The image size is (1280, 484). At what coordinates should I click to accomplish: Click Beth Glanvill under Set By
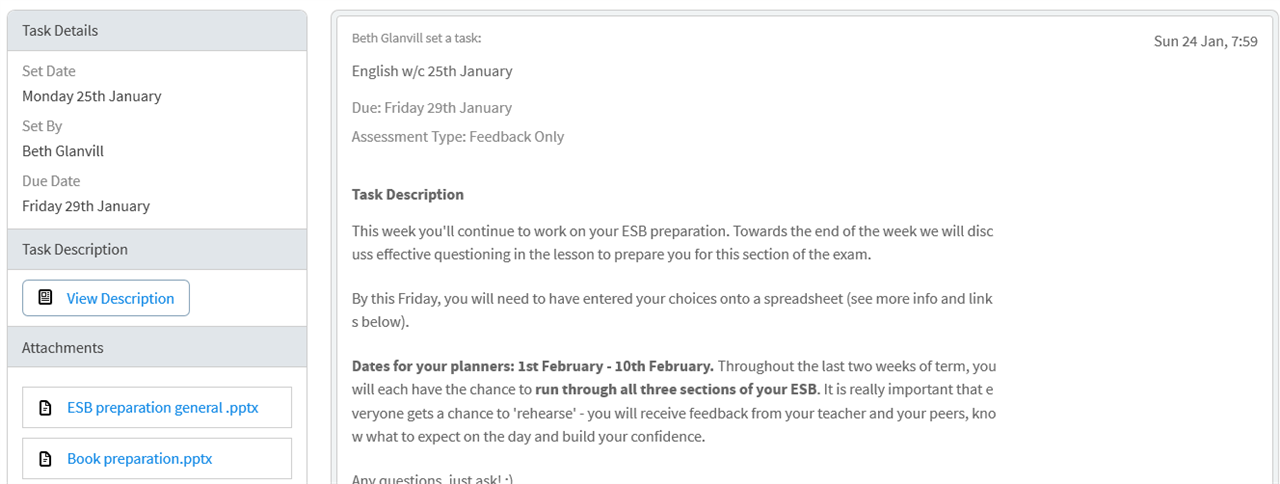pyautogui.click(x=63, y=152)
